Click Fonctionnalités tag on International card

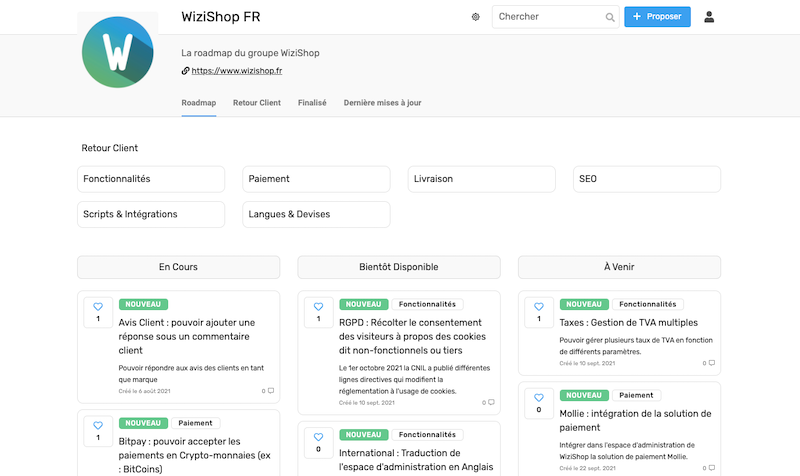(428, 435)
